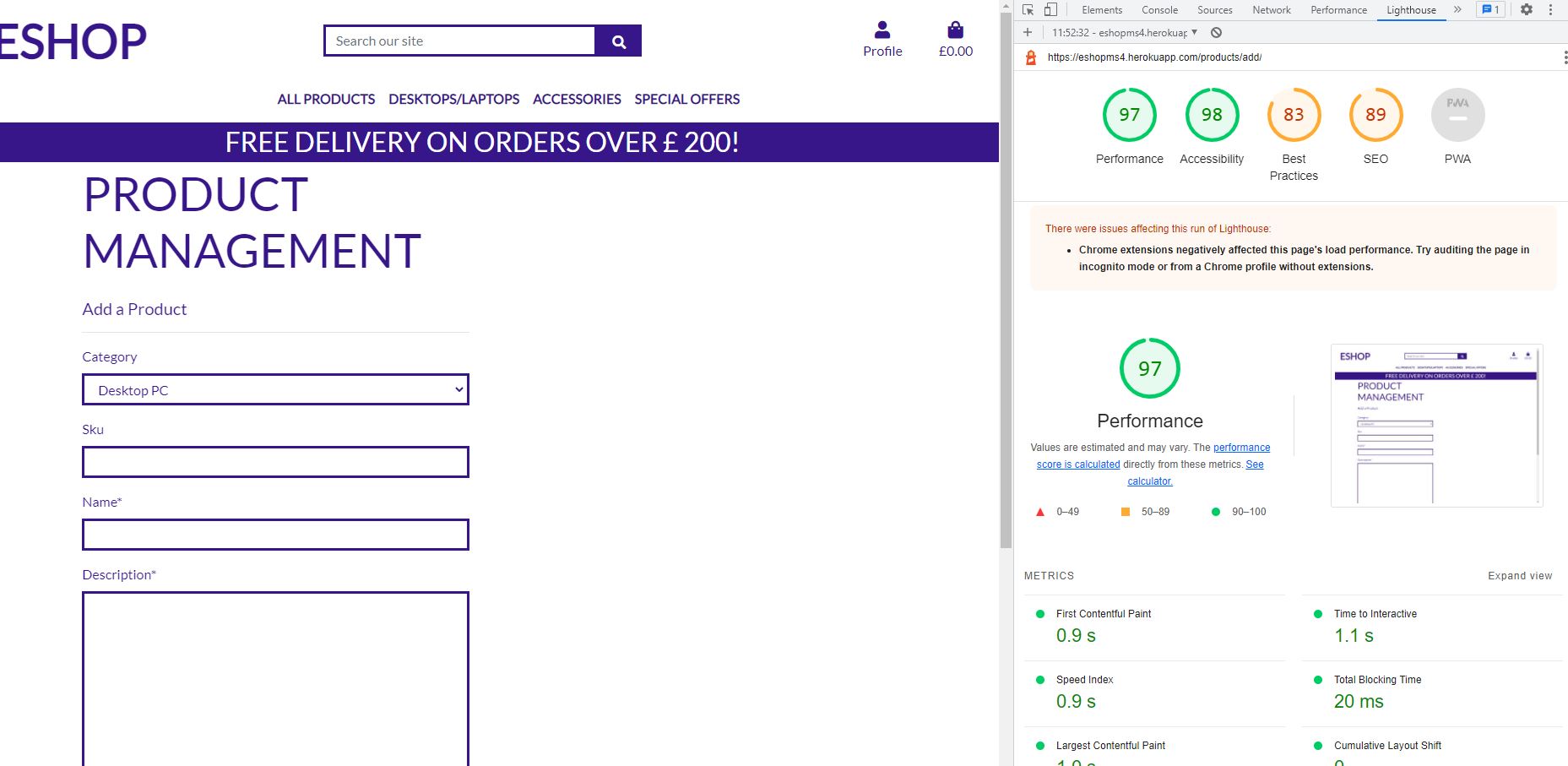Click the site search magnifier button
Screen dimensions: 1568x766
coord(617,41)
